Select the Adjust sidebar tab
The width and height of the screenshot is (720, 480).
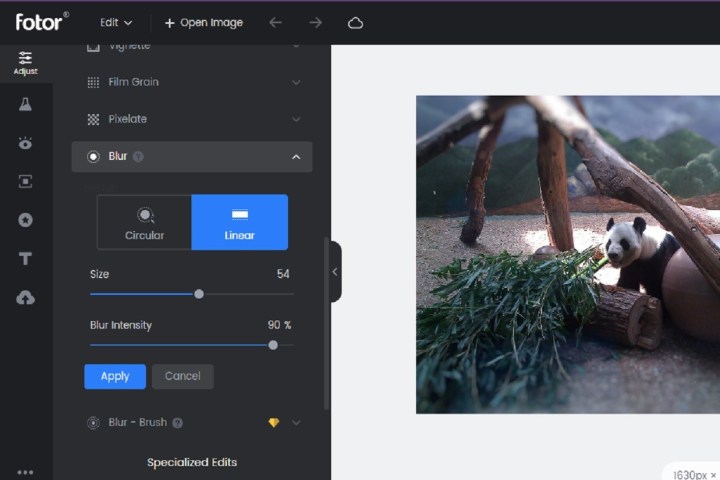25,63
